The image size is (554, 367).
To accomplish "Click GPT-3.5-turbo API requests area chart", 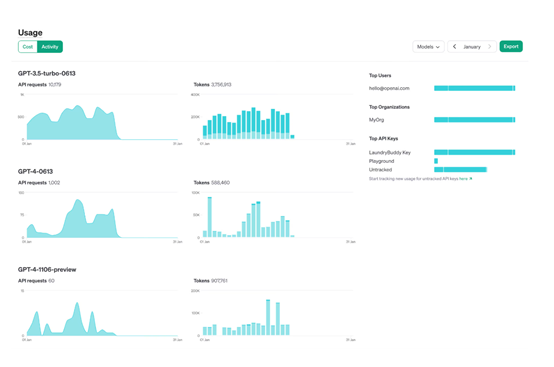I will 100,119.
